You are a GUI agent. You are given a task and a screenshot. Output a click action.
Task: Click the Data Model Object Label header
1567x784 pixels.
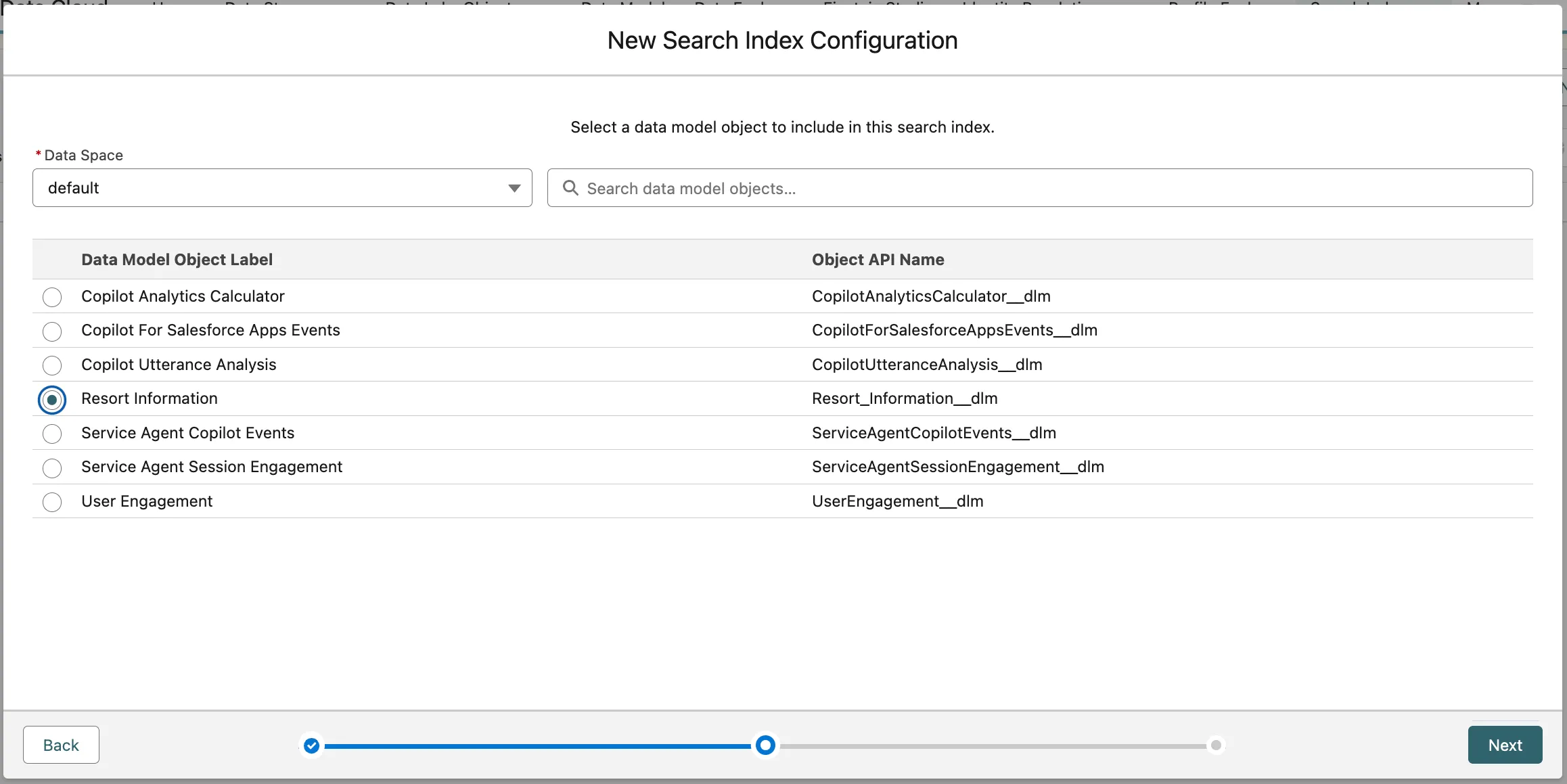coord(177,260)
